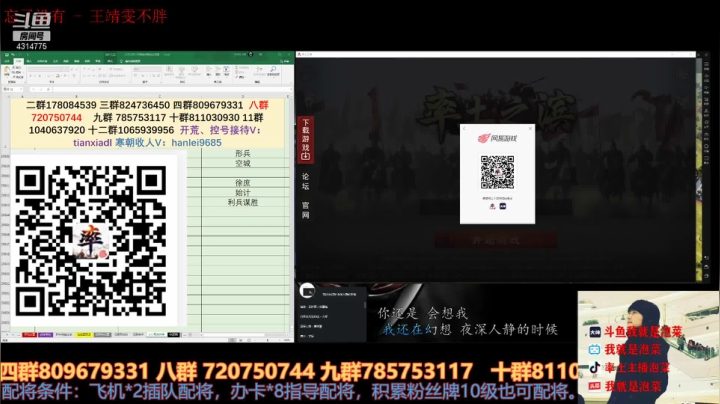The height and width of the screenshot is (404, 720).
Task: Click the Format cells icon in Excel ribbon
Action: pyautogui.click(x=226, y=69)
